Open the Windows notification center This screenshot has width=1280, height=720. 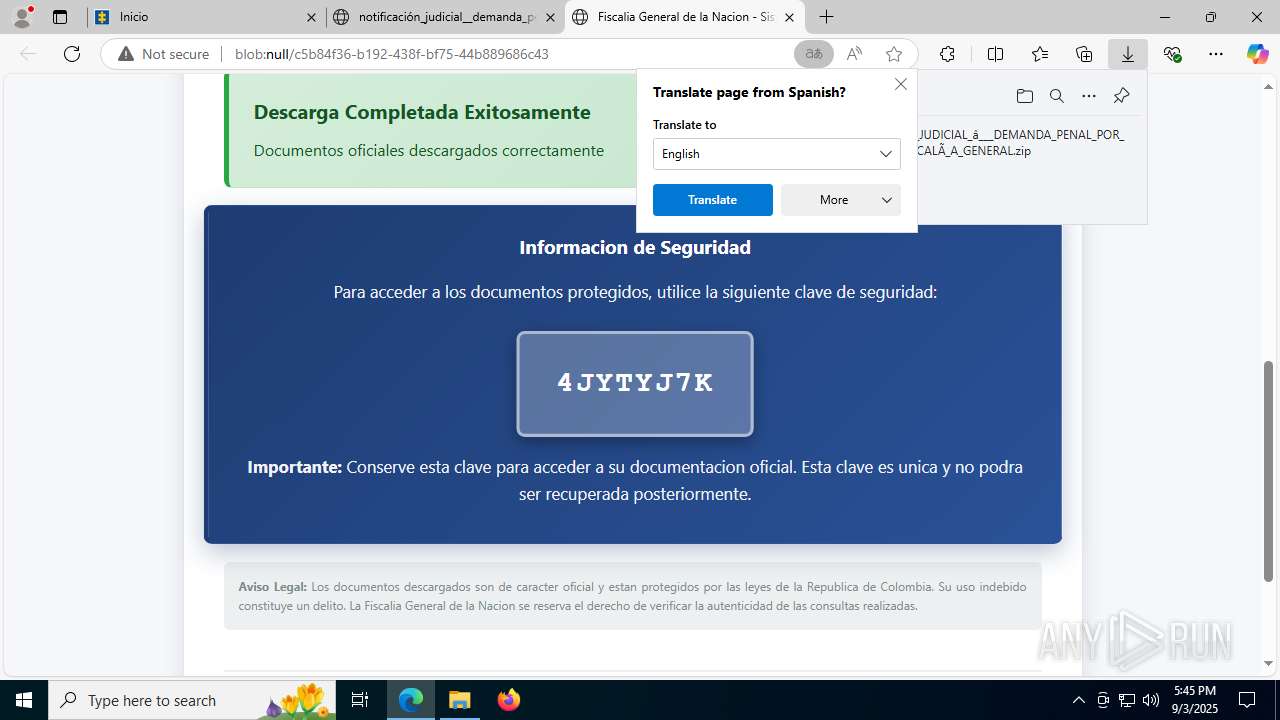click(x=1247, y=700)
